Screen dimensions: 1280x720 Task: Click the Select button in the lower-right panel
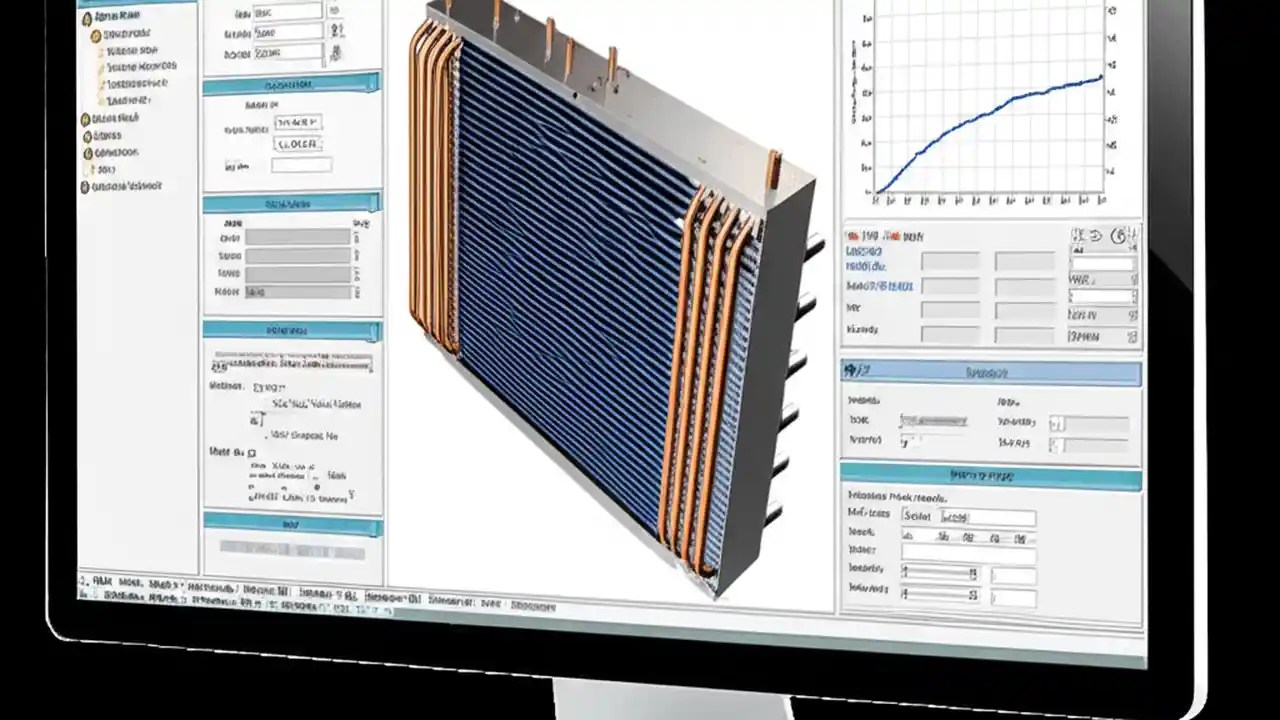917,515
